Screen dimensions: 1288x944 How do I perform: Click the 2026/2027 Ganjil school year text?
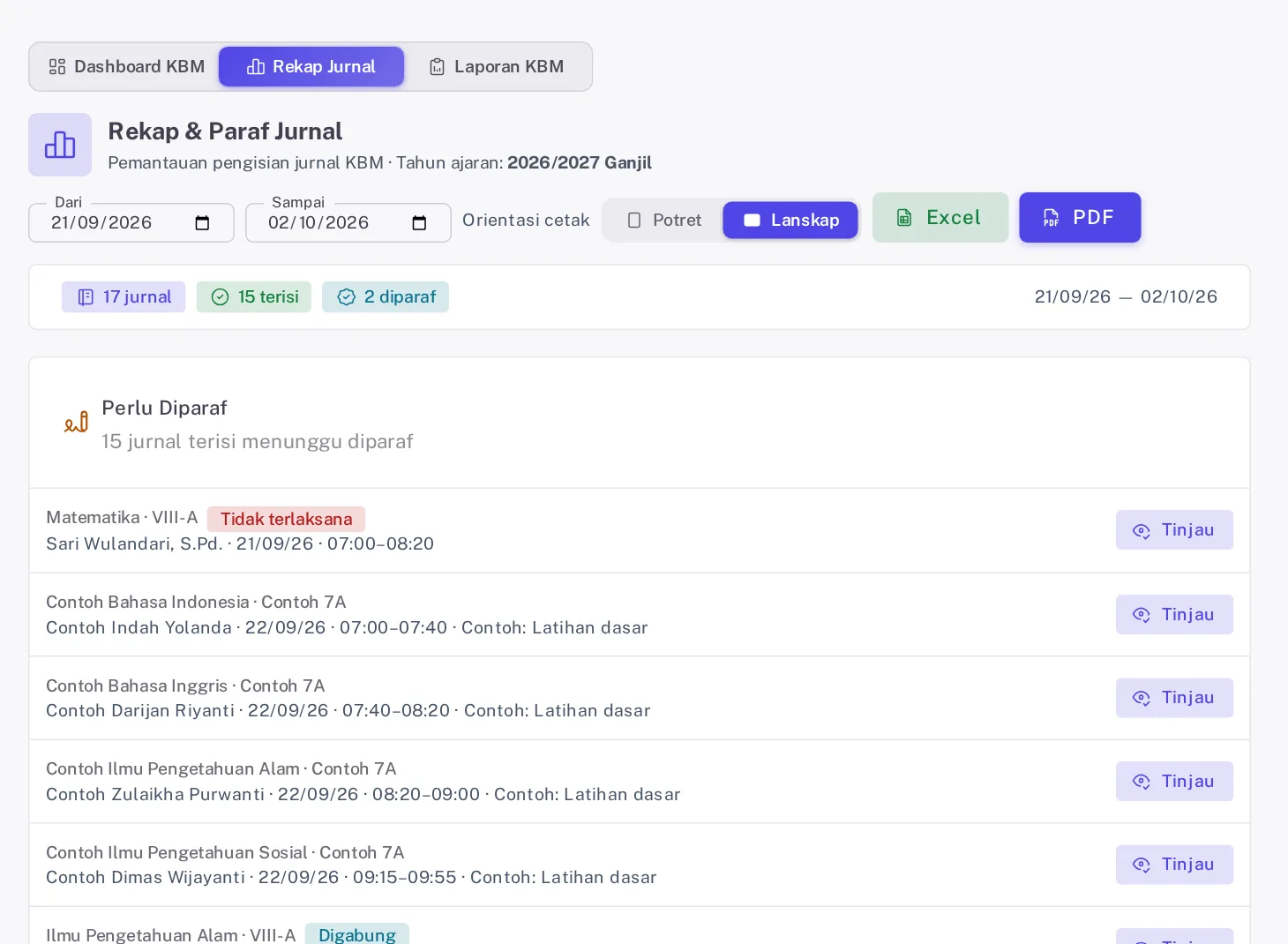580,162
